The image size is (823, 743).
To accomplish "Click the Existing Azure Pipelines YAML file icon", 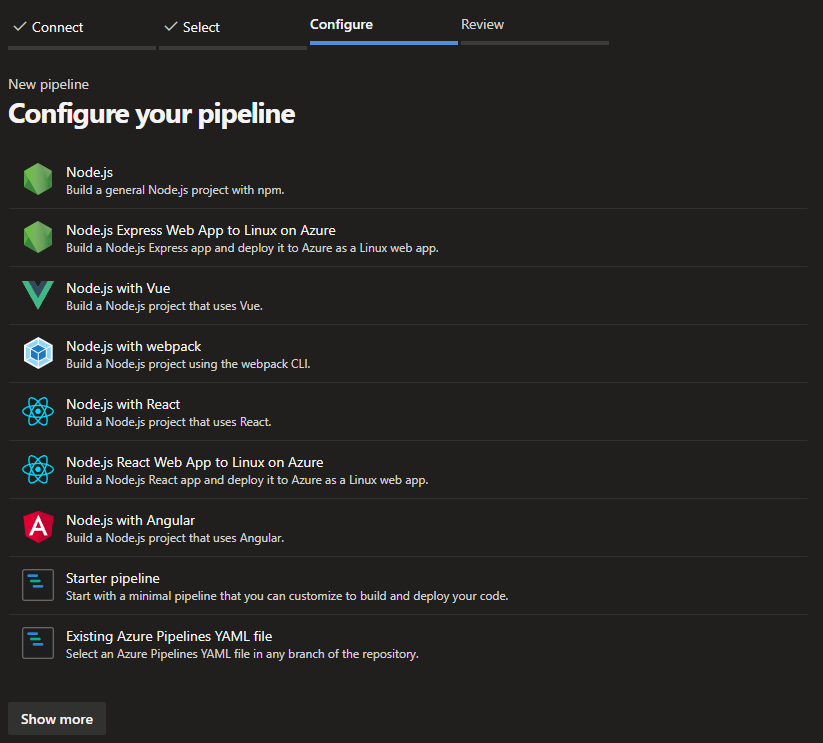I will coord(38,643).
